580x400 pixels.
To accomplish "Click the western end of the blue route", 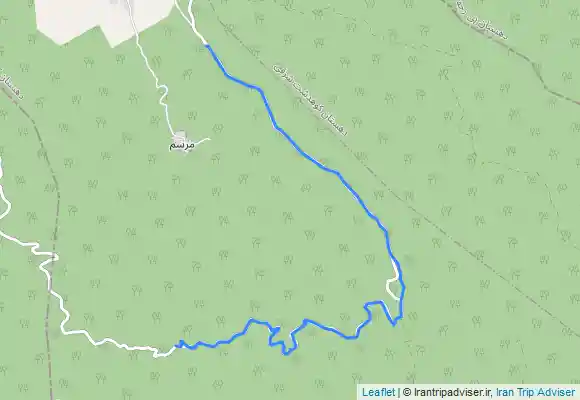I will click(x=178, y=345).
